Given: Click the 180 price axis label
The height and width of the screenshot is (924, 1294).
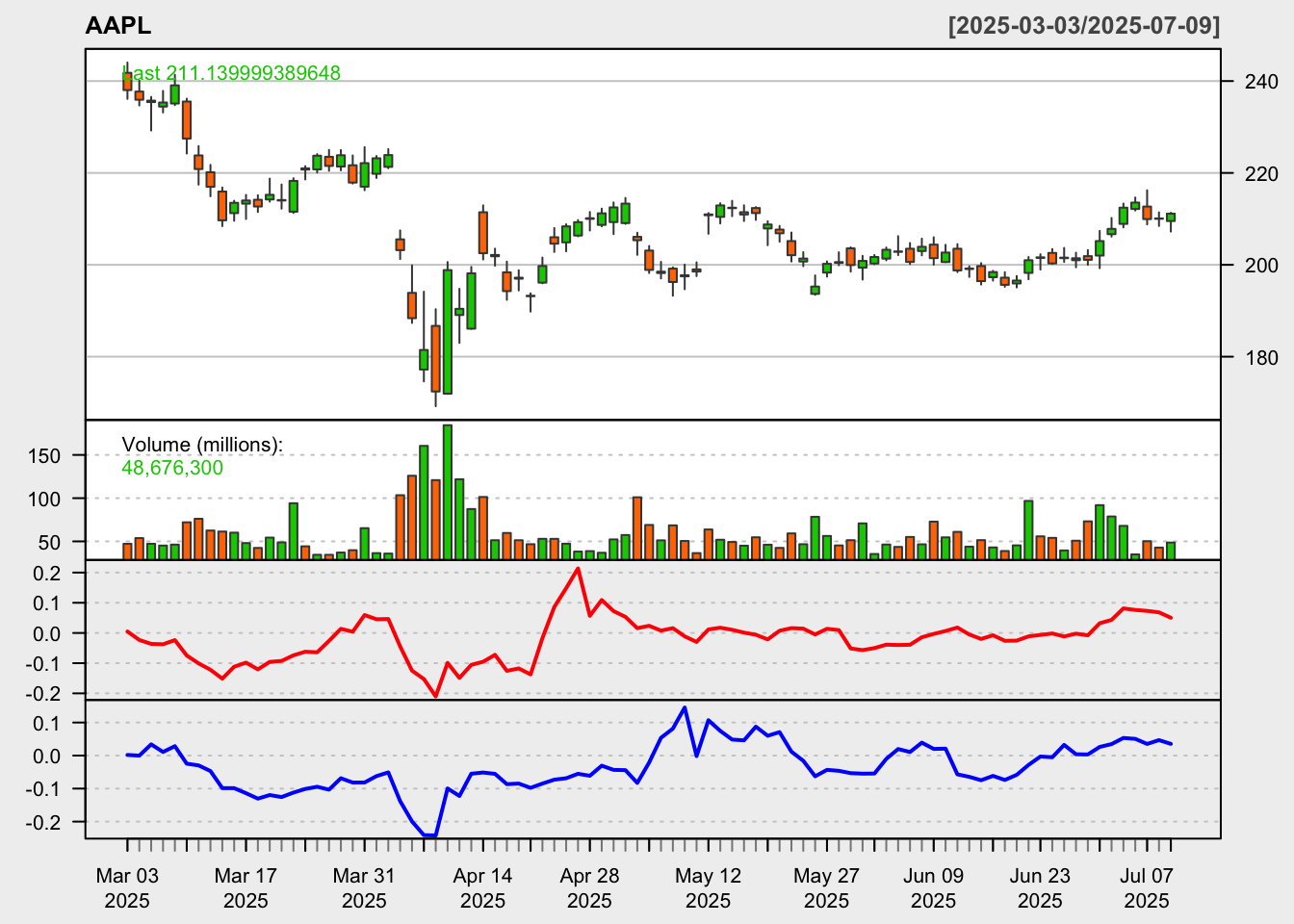Looking at the screenshot, I should tap(1261, 358).
